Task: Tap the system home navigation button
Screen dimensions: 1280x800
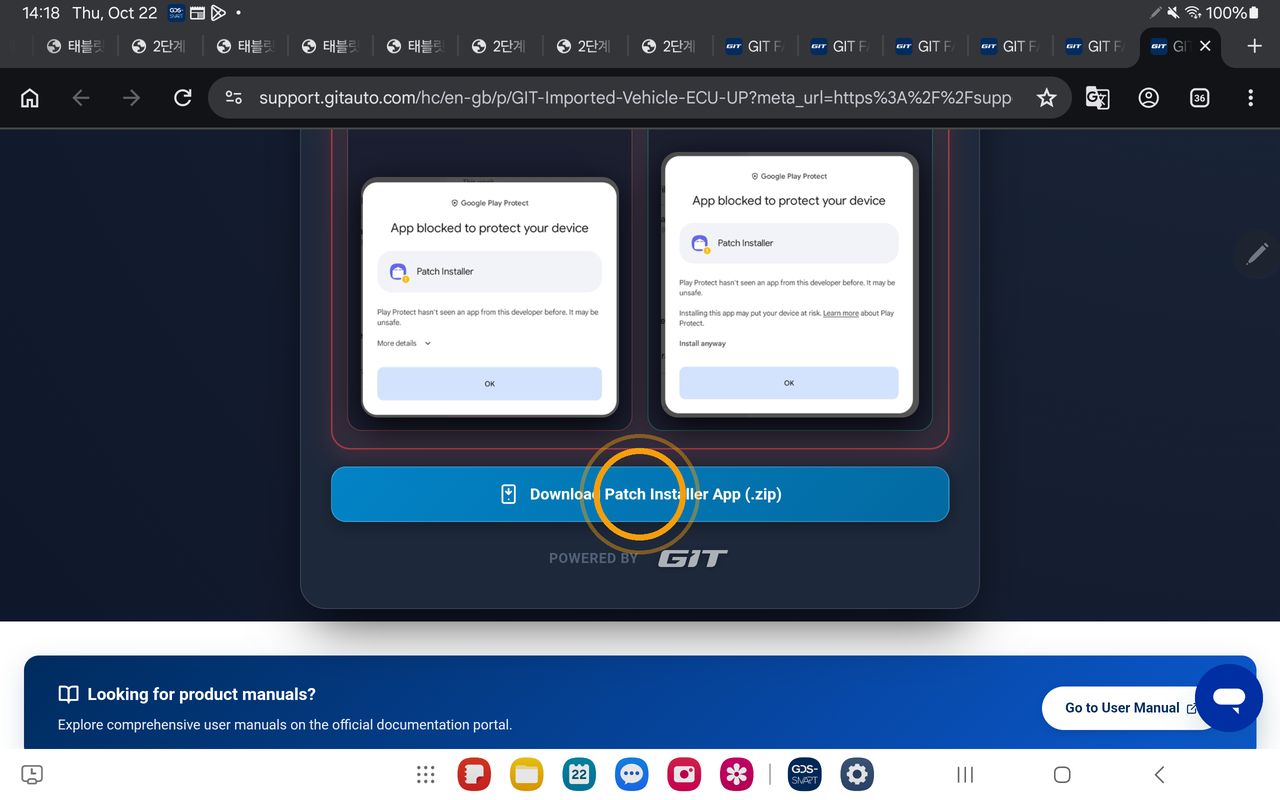Action: pyautogui.click(x=1062, y=774)
